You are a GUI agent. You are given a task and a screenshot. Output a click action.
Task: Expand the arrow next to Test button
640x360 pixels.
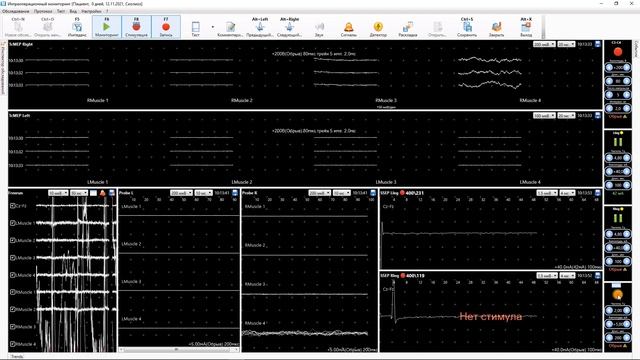(213, 27)
